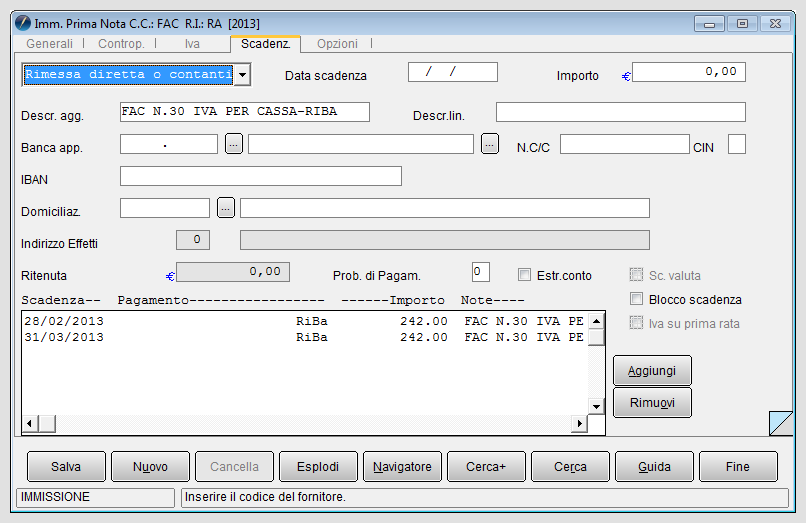806x523 pixels.
Task: Click the Cerca button
Action: (x=570, y=466)
